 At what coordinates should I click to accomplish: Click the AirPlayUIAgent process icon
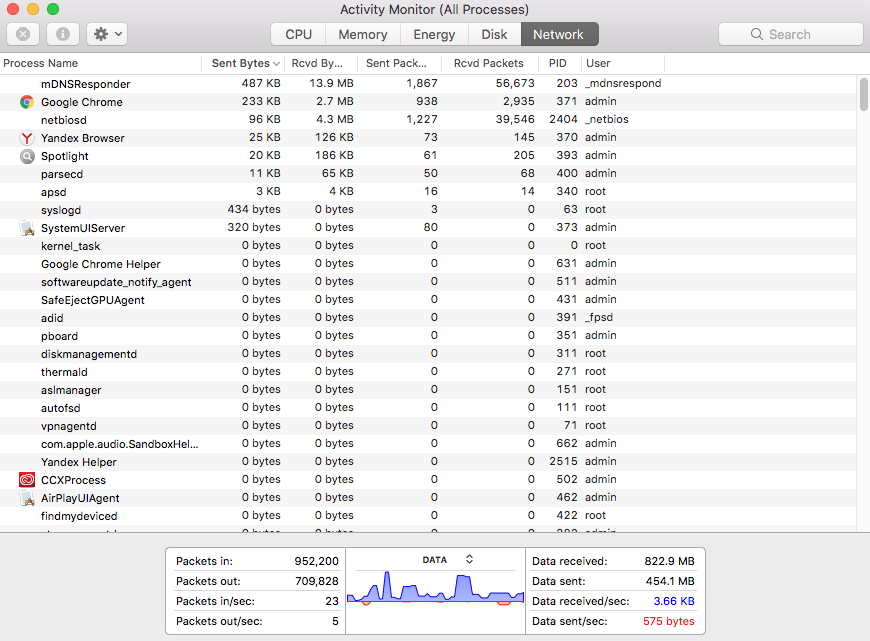click(x=27, y=498)
